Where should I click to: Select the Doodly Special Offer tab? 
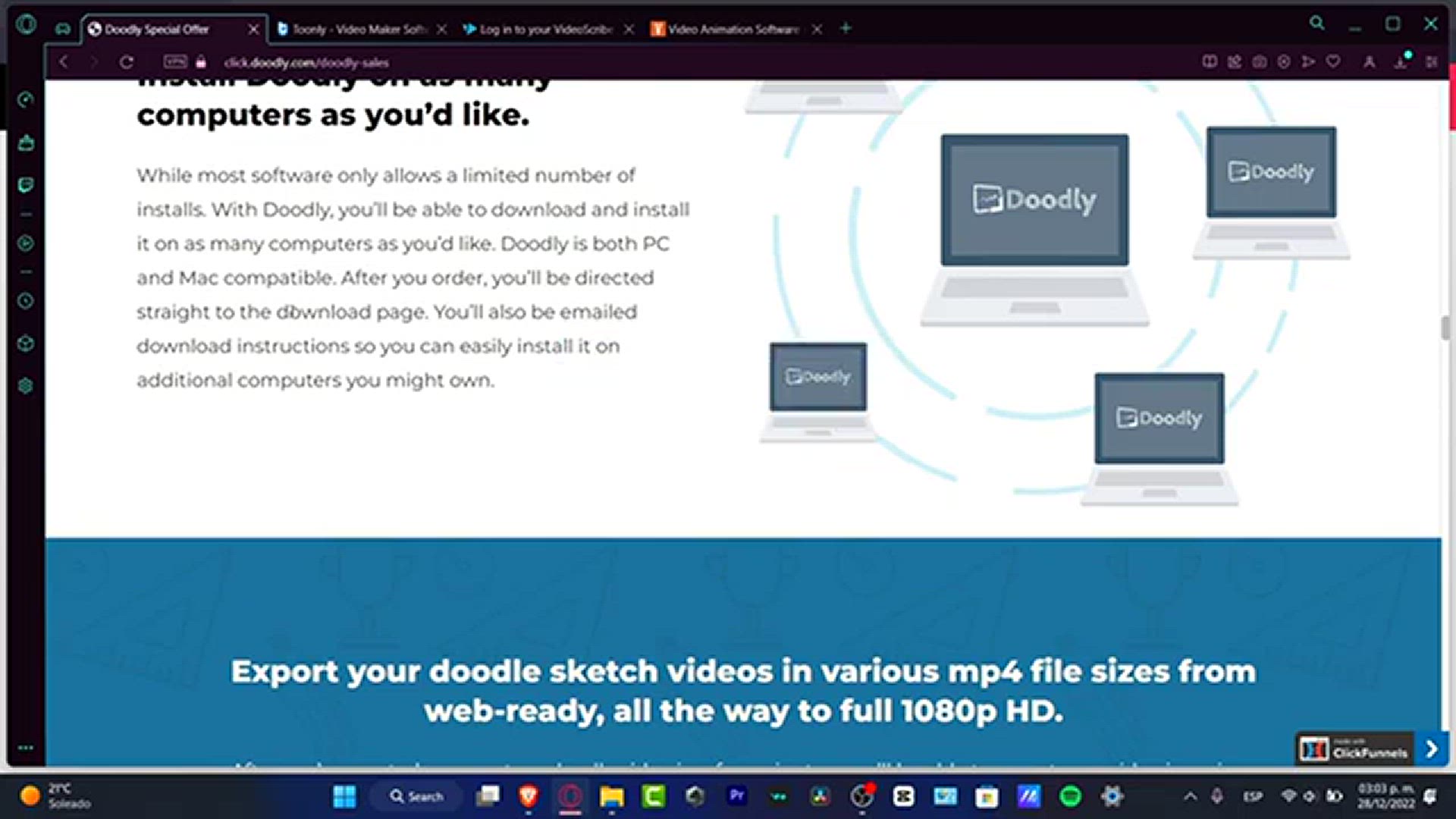pyautogui.click(x=156, y=29)
